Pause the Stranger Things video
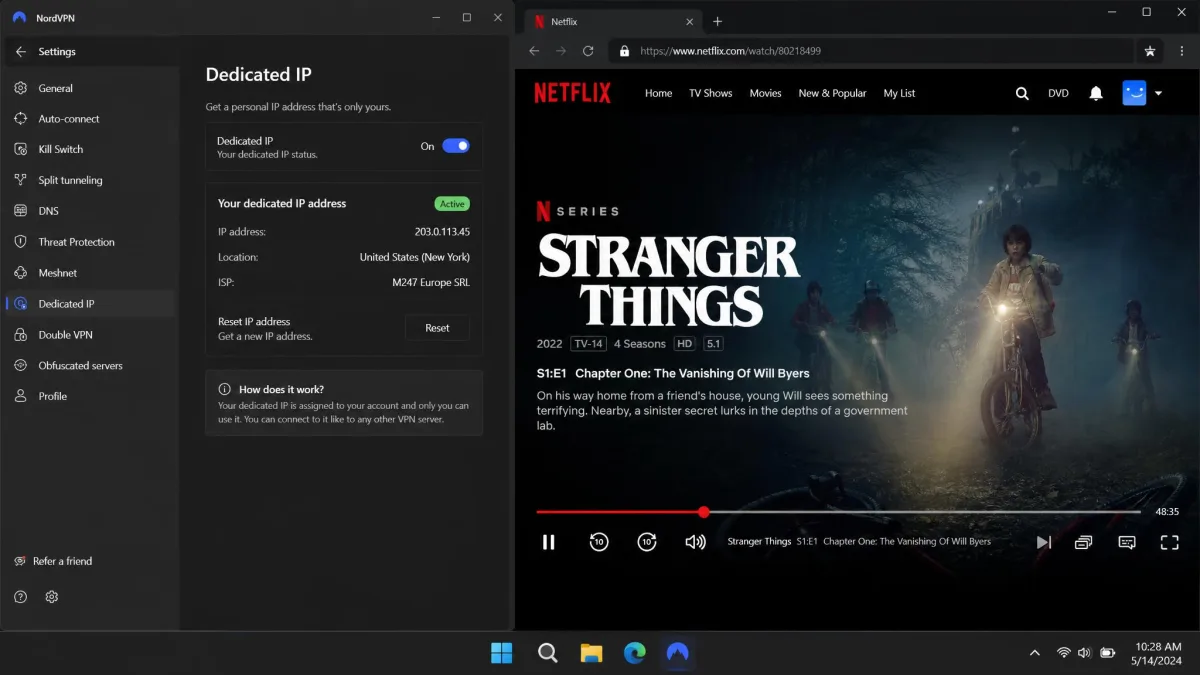Image resolution: width=1200 pixels, height=675 pixels. pos(548,542)
